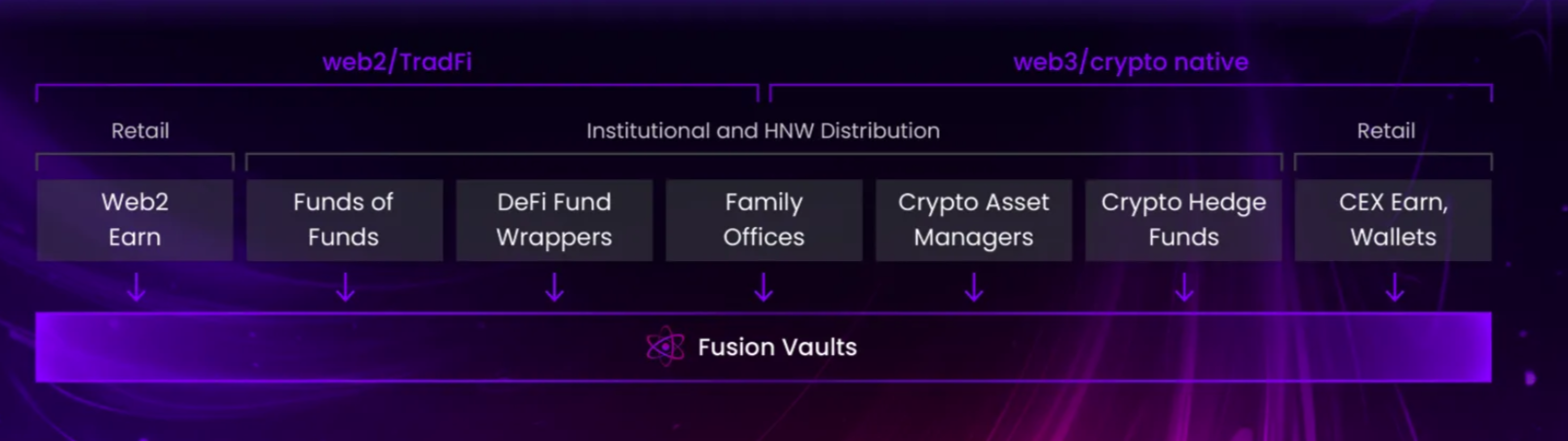Select the Crypto Hedge Funds box
Image resolution: width=1568 pixels, height=441 pixels.
coord(1183,220)
